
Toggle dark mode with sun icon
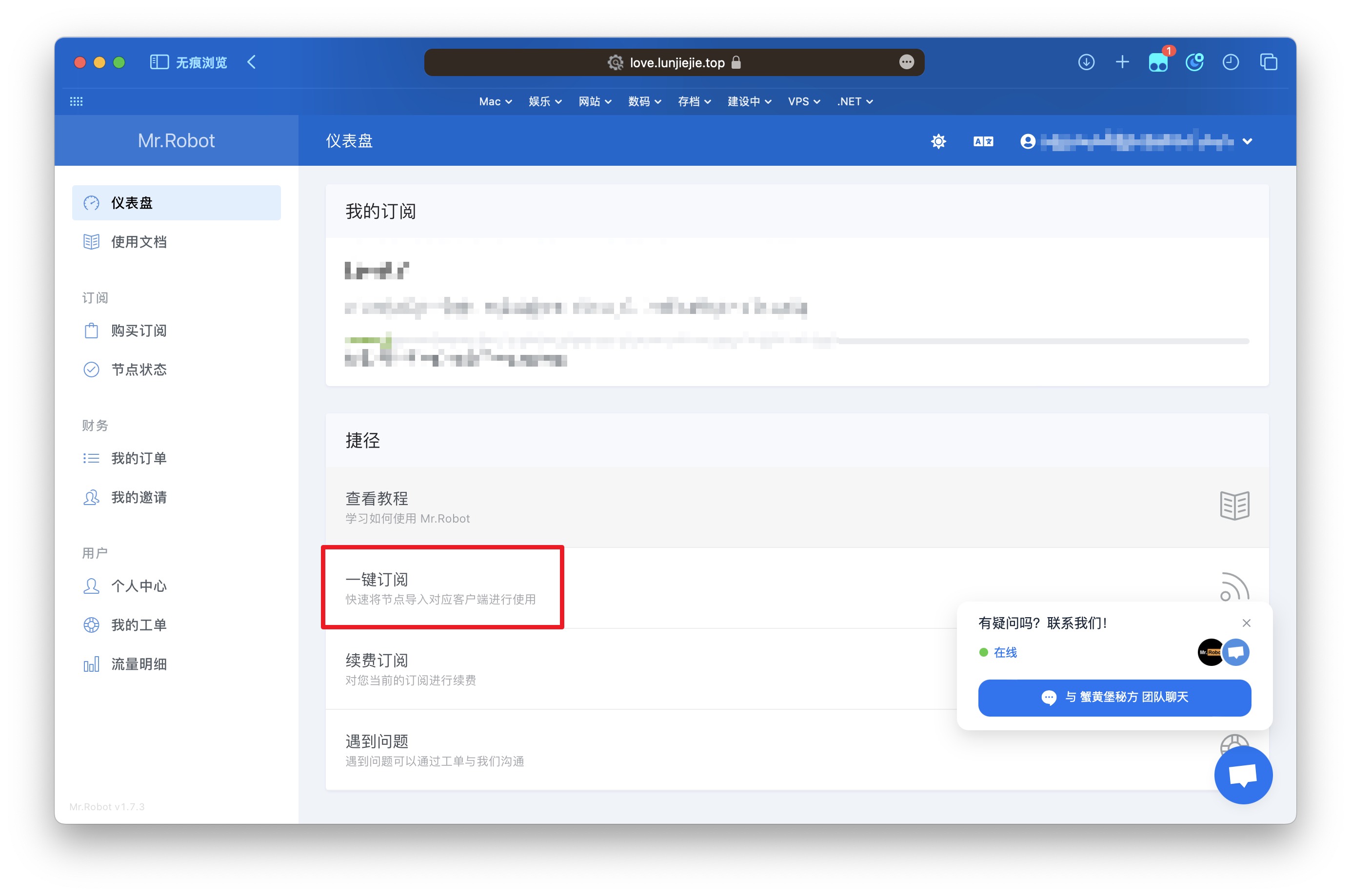[938, 141]
